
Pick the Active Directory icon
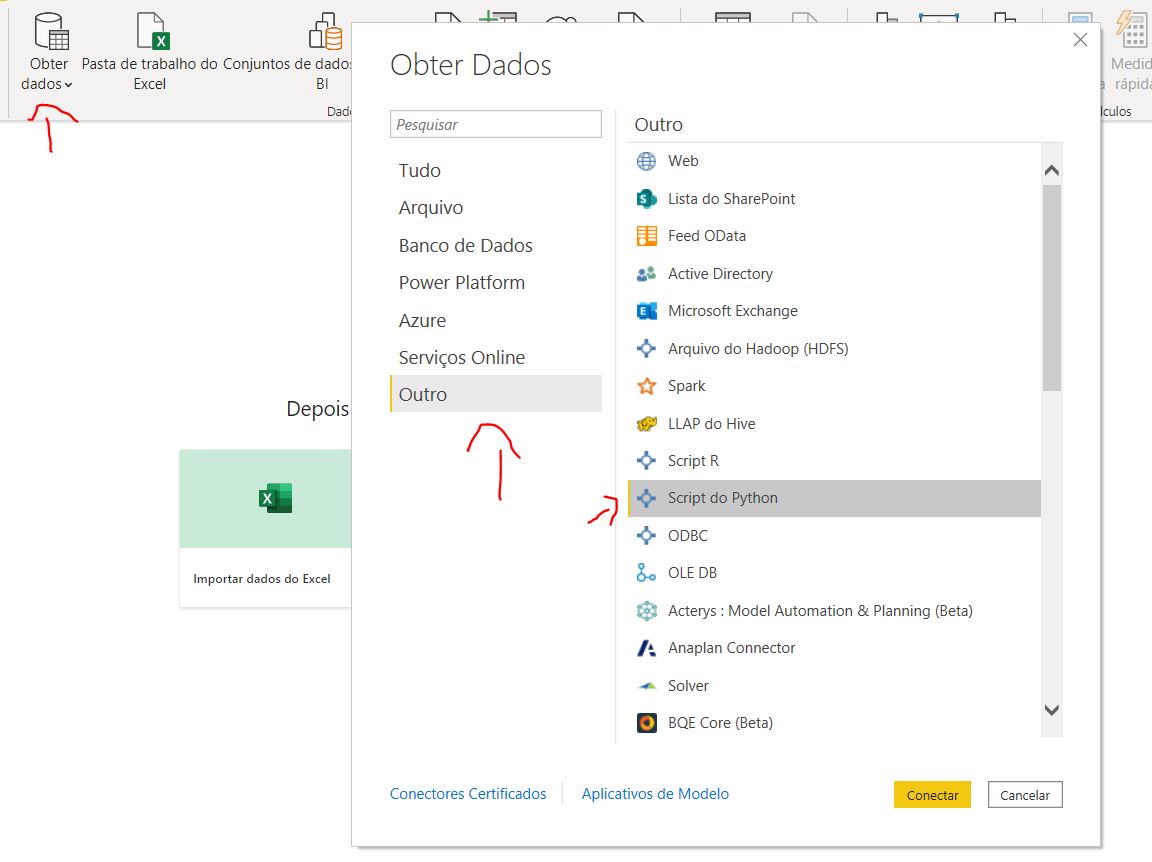click(x=647, y=274)
